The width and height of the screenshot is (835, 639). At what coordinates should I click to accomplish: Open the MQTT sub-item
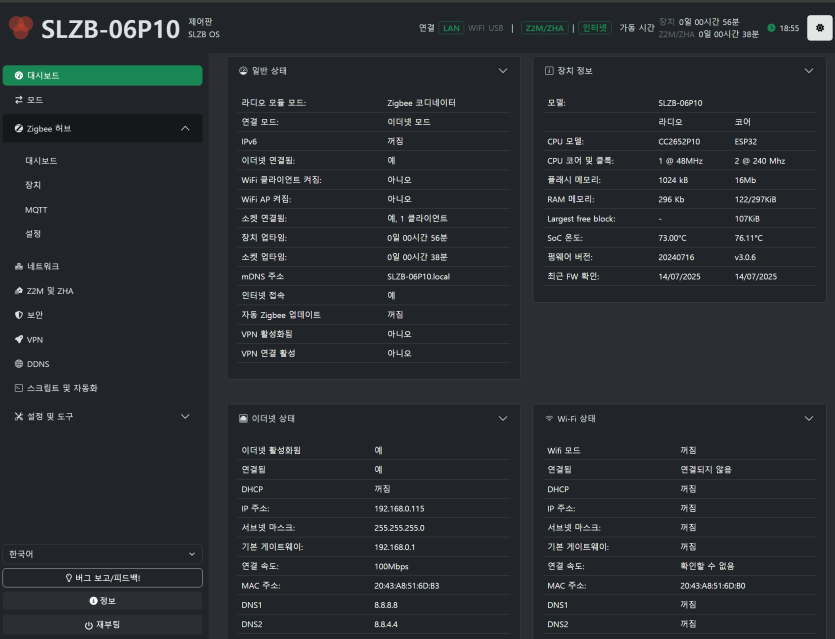point(36,210)
